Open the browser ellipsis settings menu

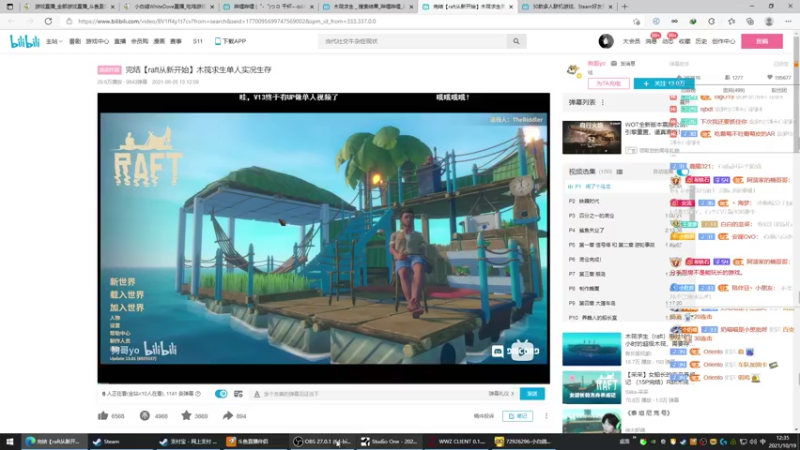[x=788, y=21]
